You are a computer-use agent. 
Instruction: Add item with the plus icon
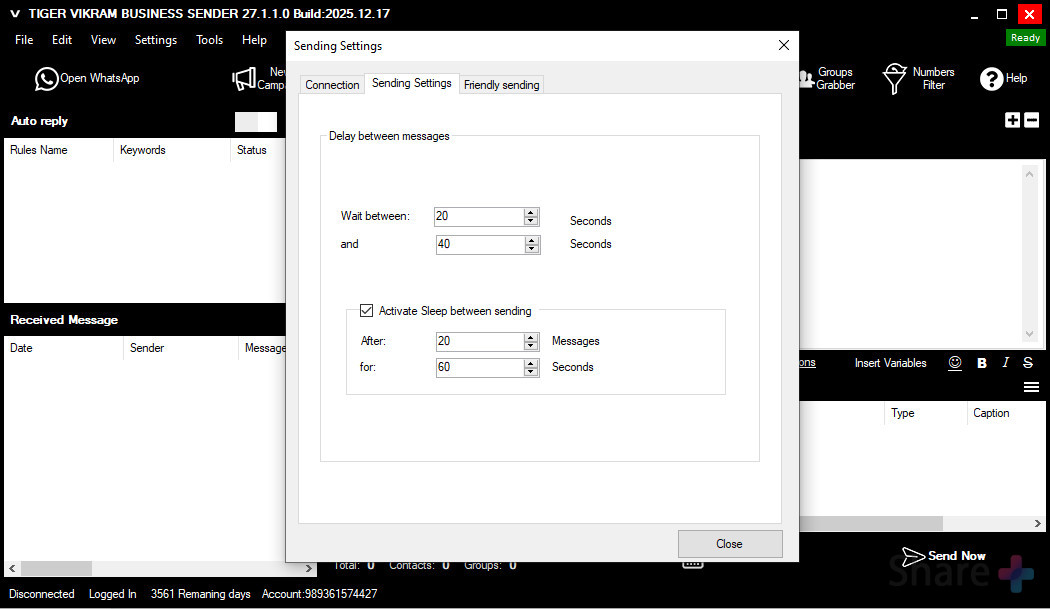[1012, 120]
